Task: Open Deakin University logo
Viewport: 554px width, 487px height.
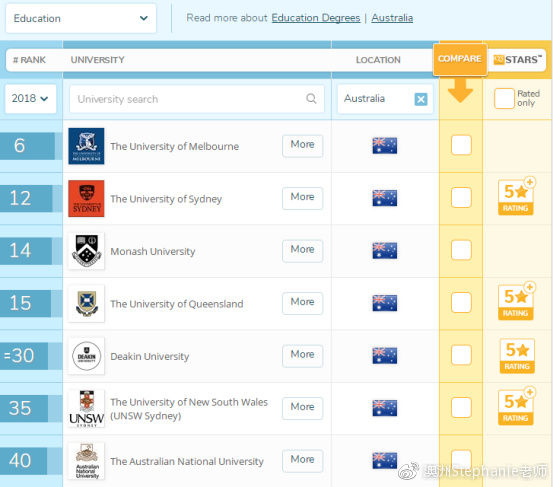Action: (x=86, y=356)
